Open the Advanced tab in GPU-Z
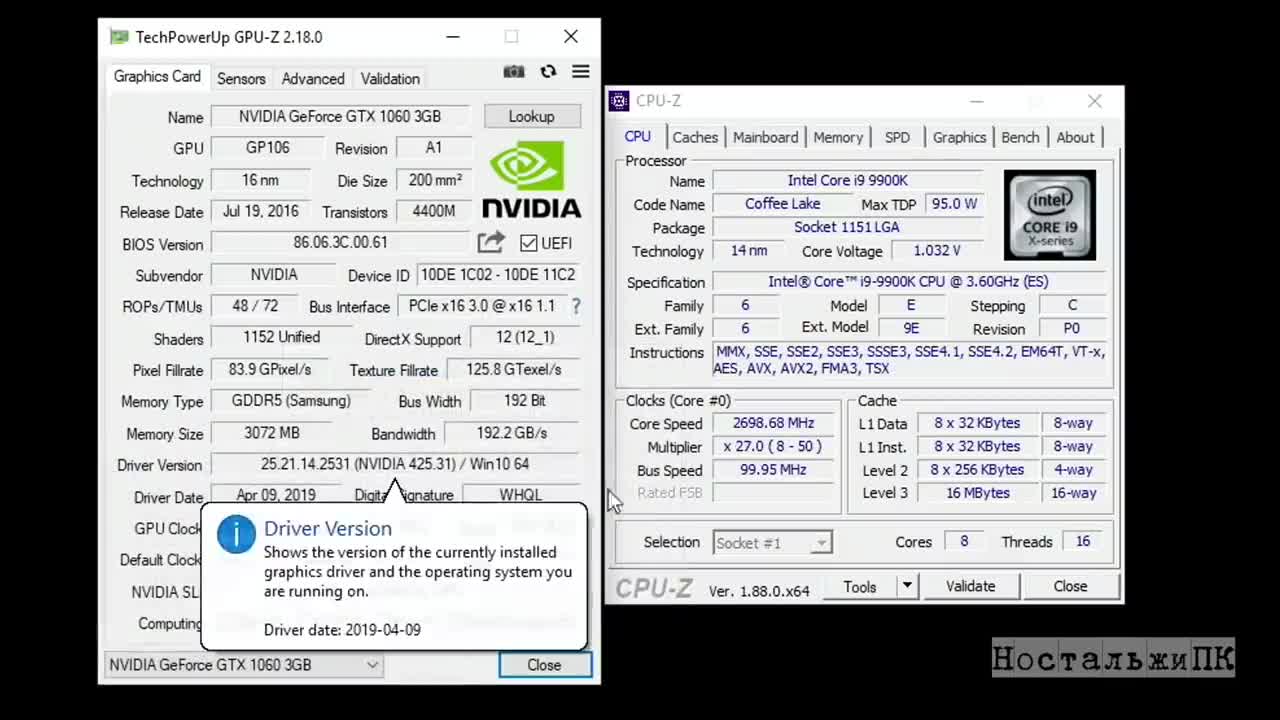Screen dimensions: 1280x720 tap(313, 79)
